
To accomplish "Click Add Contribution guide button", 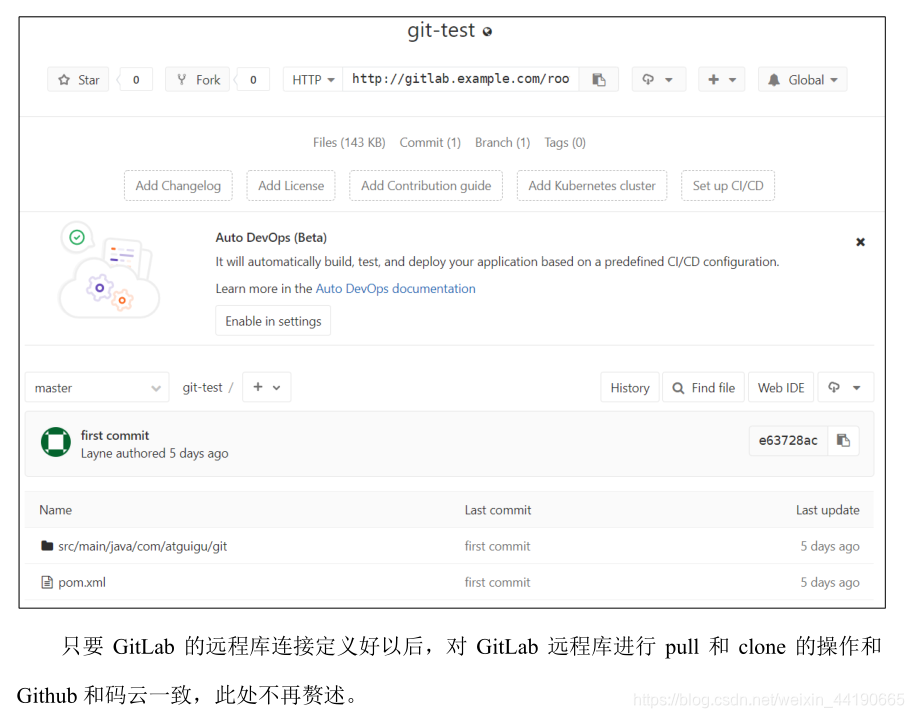I will 426,186.
